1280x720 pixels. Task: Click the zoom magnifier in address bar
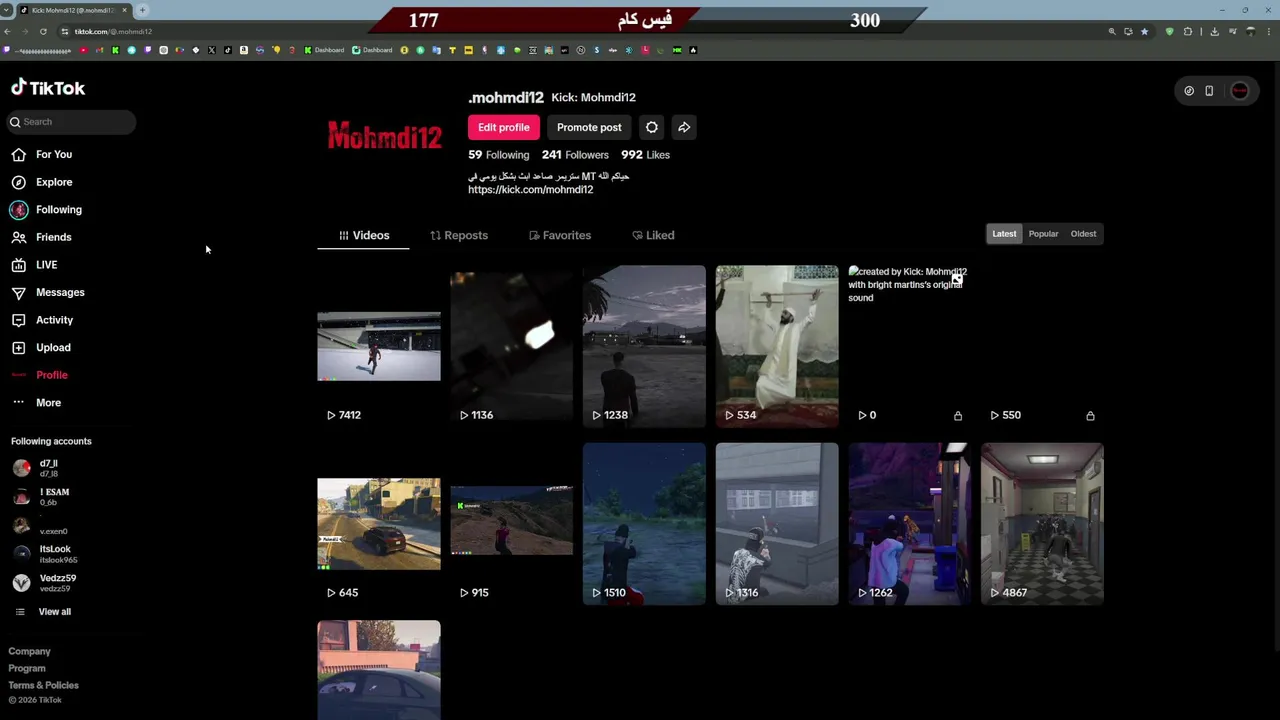(x=1112, y=31)
